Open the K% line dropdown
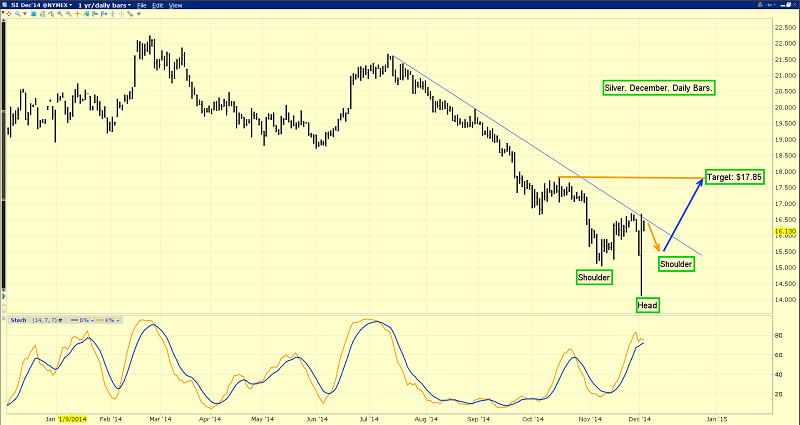Viewport: 800px width, 425px height. point(118,320)
